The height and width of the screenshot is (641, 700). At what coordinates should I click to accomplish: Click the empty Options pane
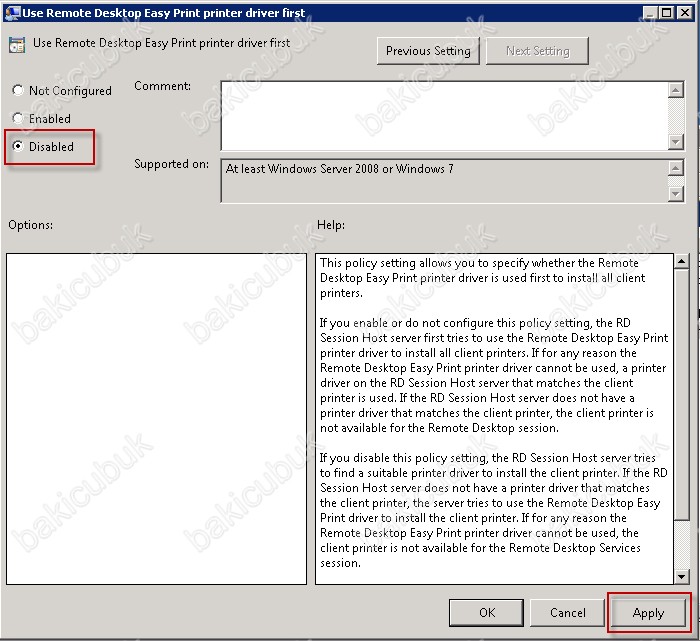[156, 419]
